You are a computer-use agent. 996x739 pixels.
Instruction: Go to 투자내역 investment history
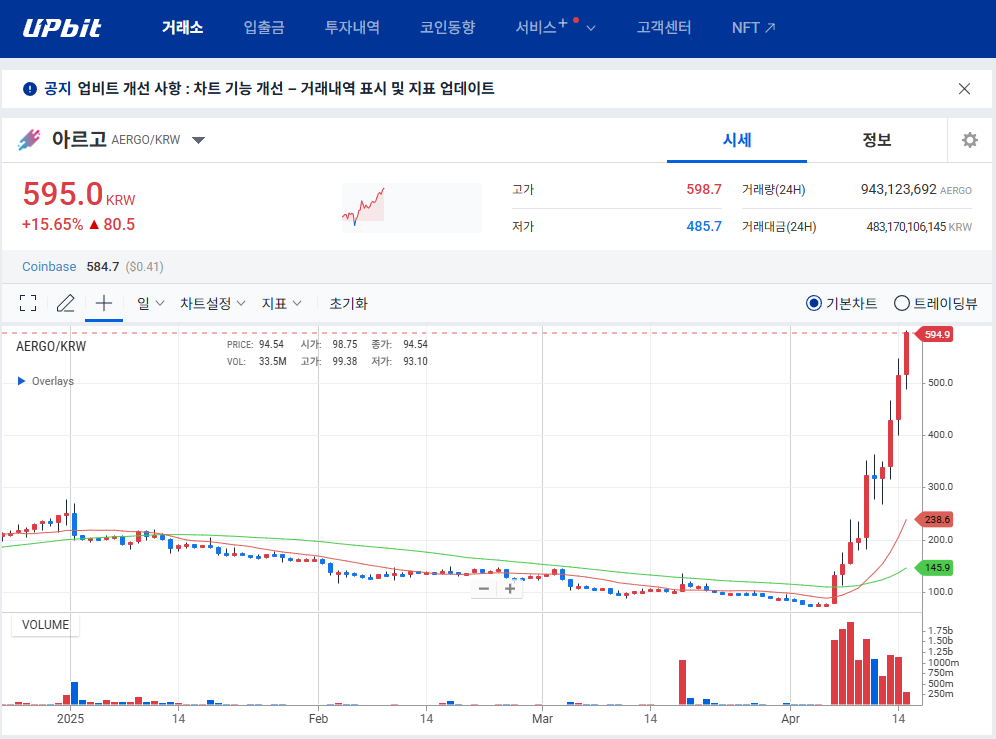tap(352, 27)
